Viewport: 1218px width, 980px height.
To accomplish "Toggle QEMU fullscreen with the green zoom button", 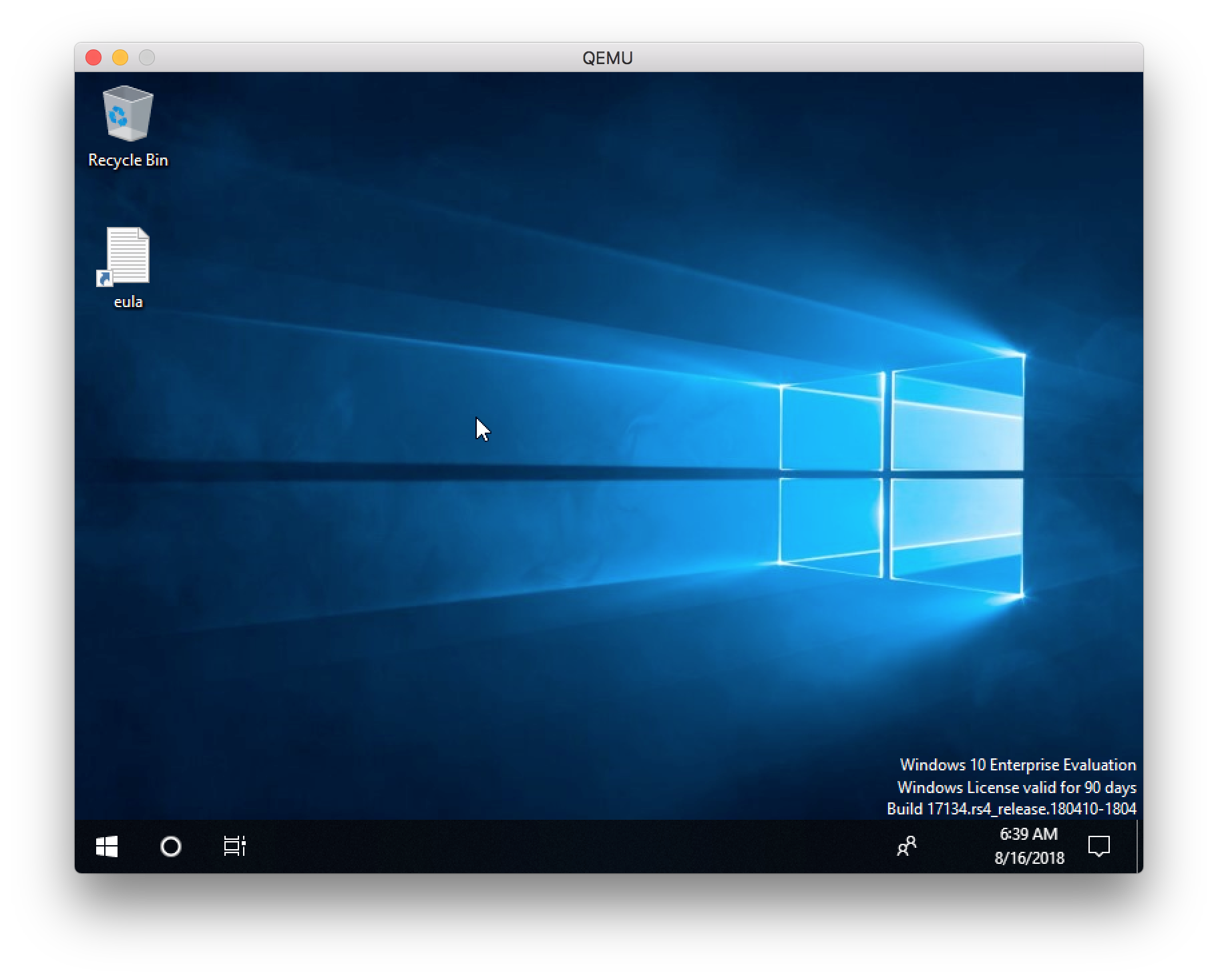I will click(x=146, y=58).
